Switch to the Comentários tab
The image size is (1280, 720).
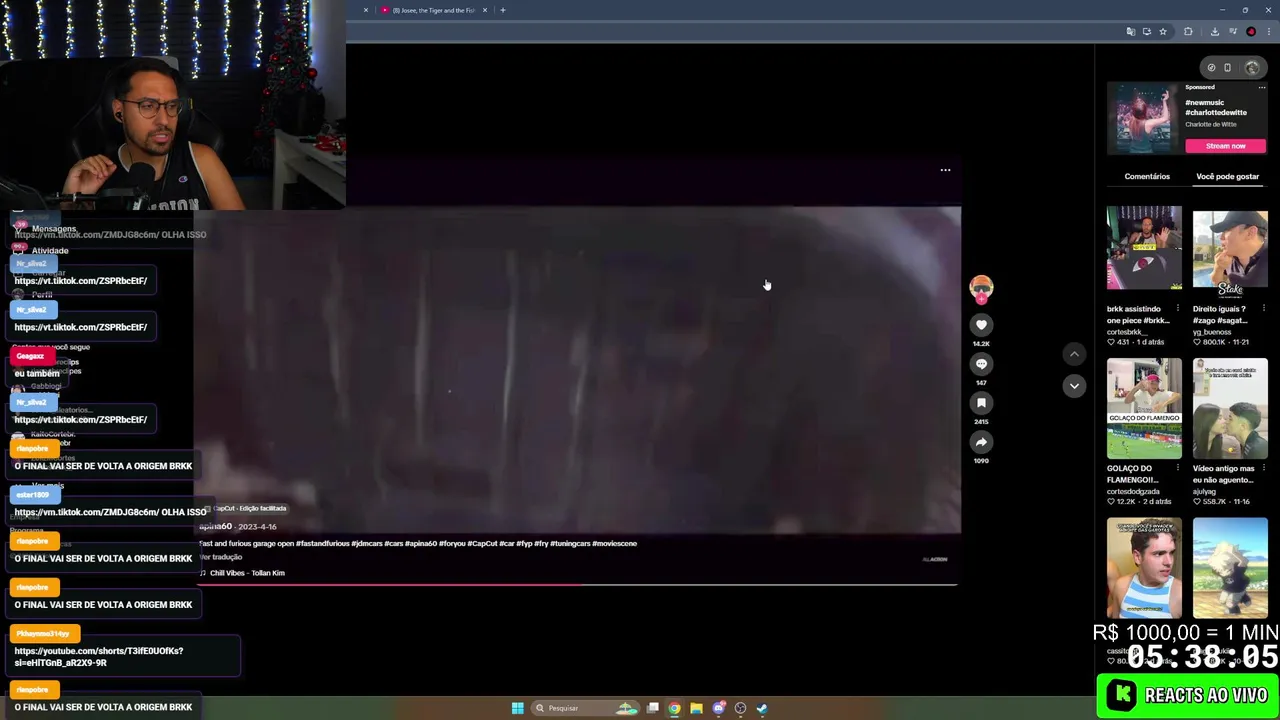tap(1147, 176)
